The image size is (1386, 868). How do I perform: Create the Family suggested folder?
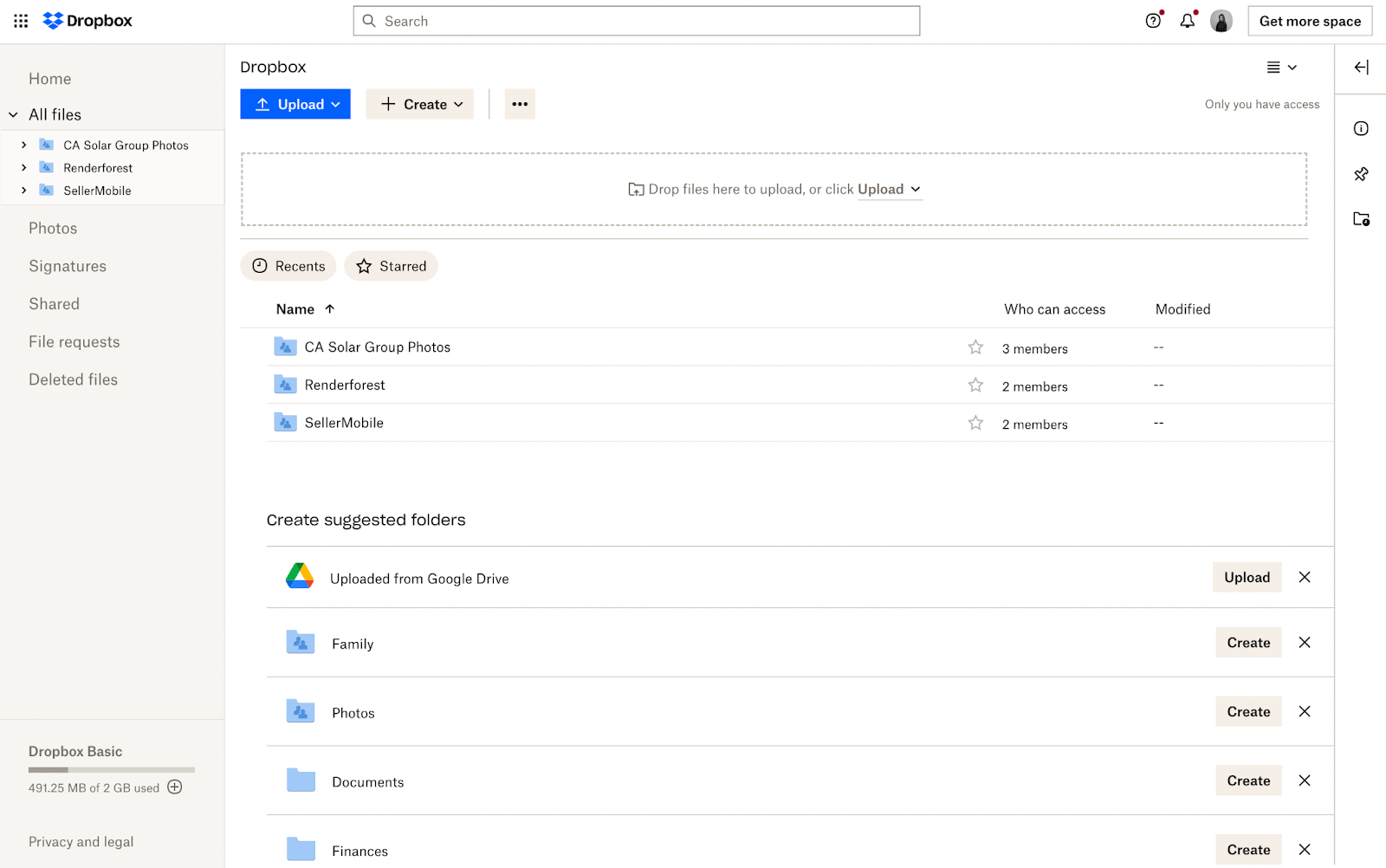pos(1248,643)
